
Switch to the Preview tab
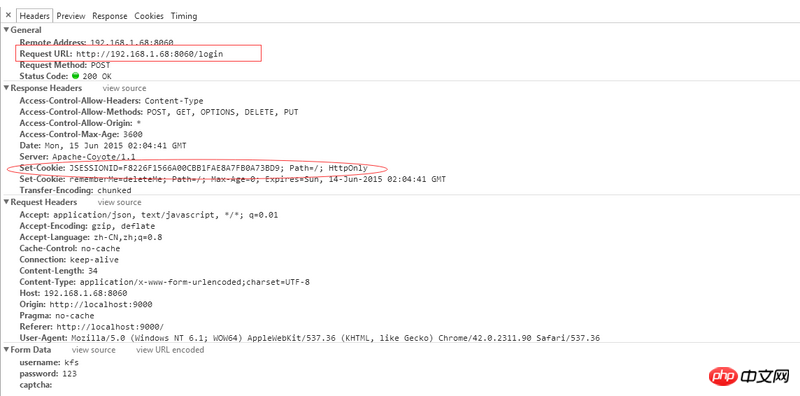tap(71, 16)
